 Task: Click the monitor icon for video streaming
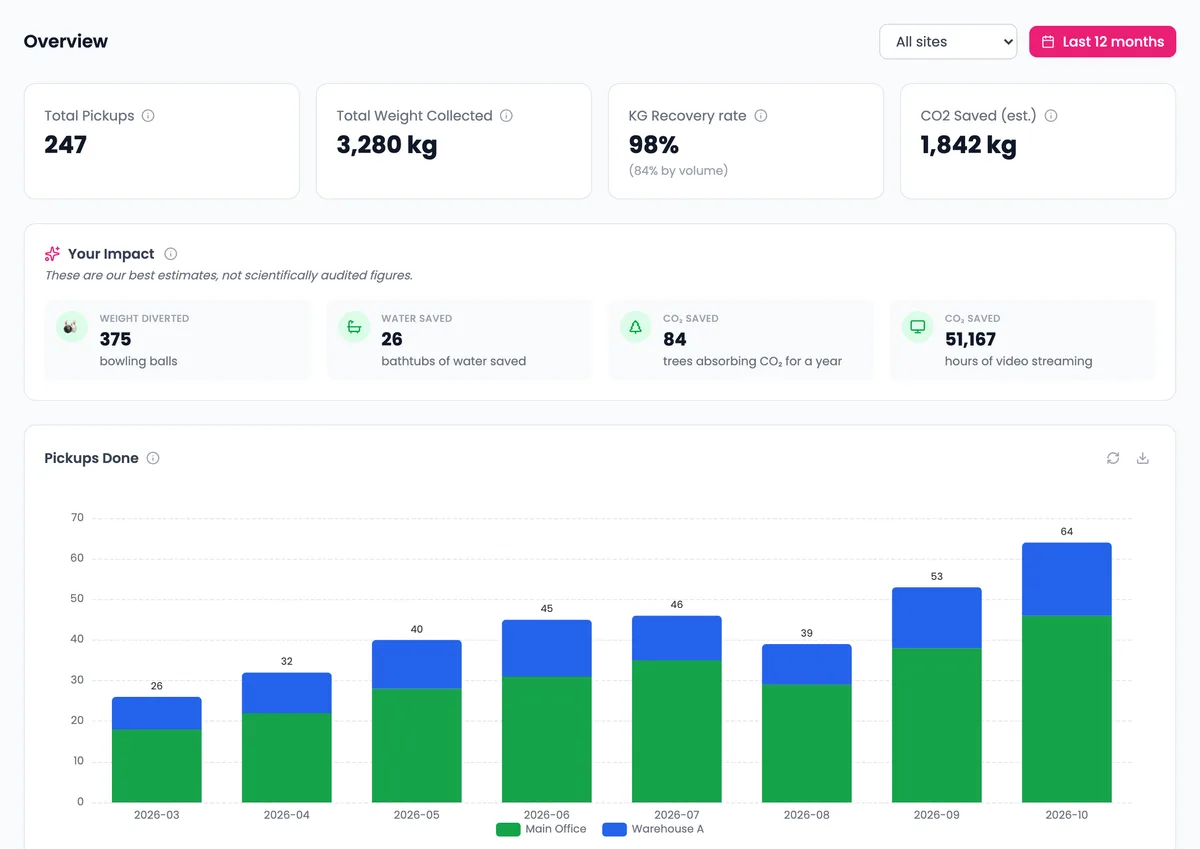(x=917, y=327)
